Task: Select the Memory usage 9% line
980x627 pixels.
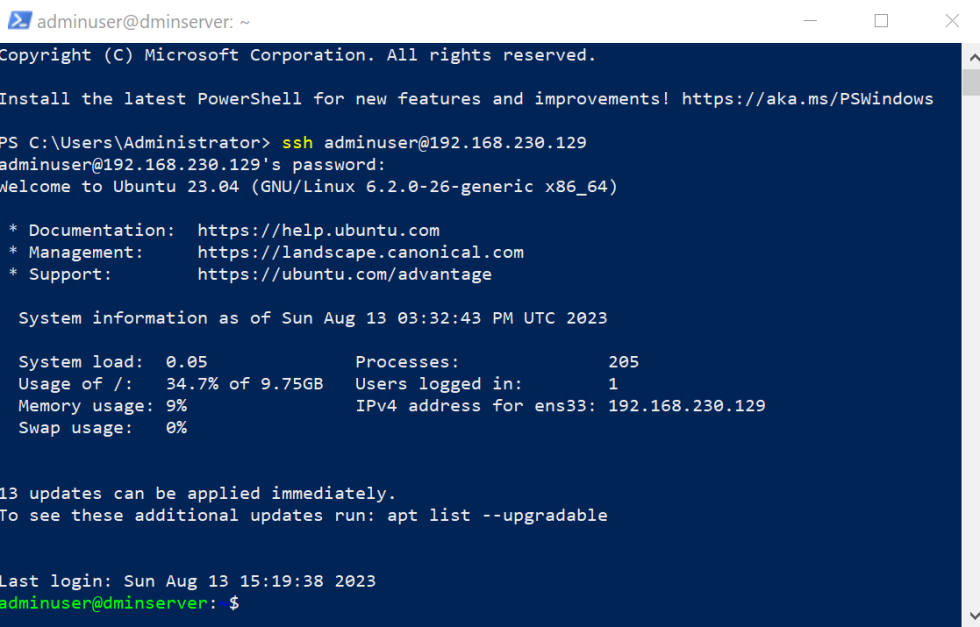Action: (x=100, y=405)
